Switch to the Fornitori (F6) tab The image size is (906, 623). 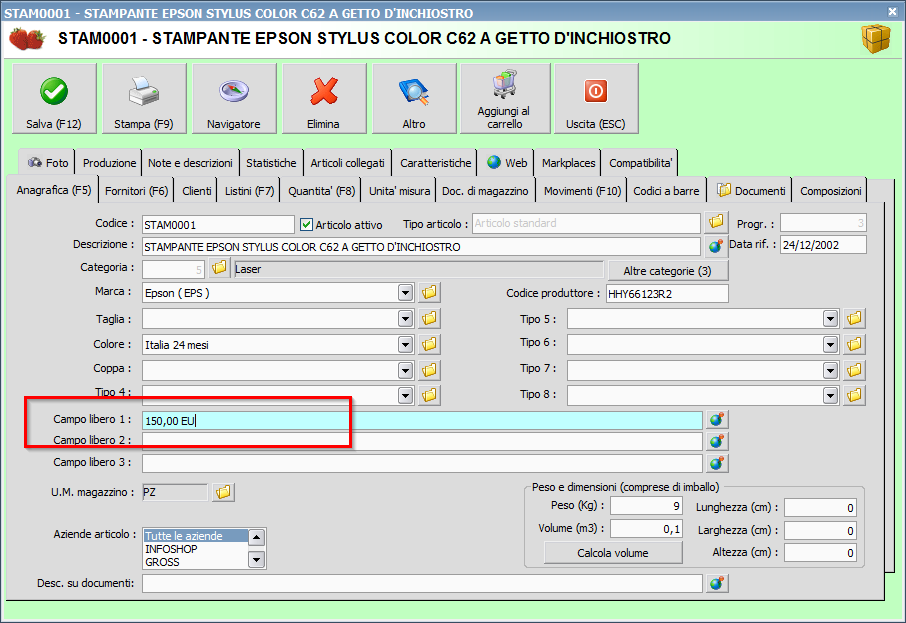tap(136, 191)
